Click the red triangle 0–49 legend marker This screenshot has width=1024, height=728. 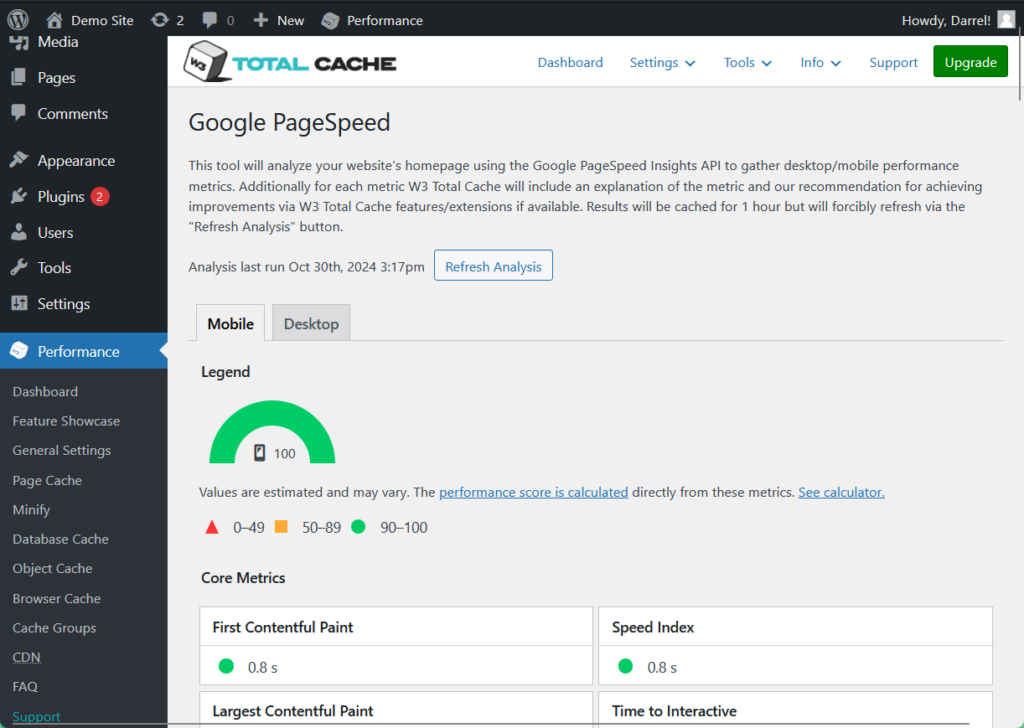pyautogui.click(x=212, y=527)
